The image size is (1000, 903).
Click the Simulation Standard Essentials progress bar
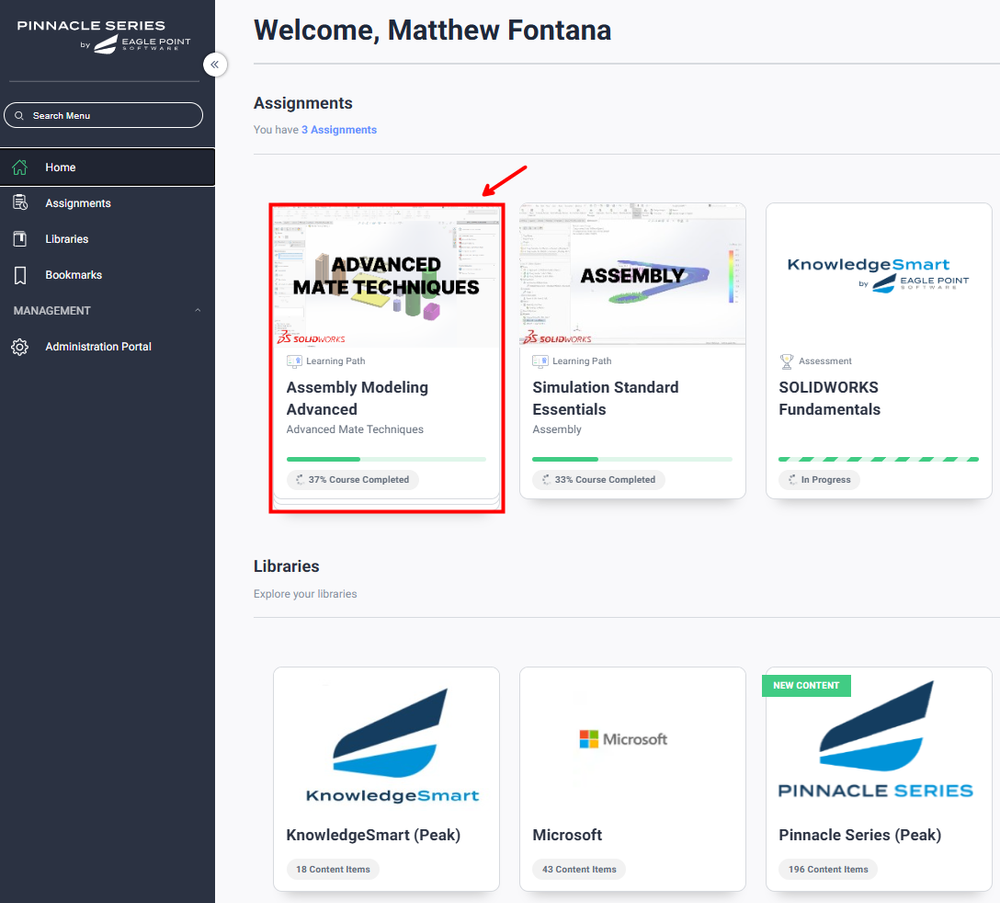[x=633, y=459]
